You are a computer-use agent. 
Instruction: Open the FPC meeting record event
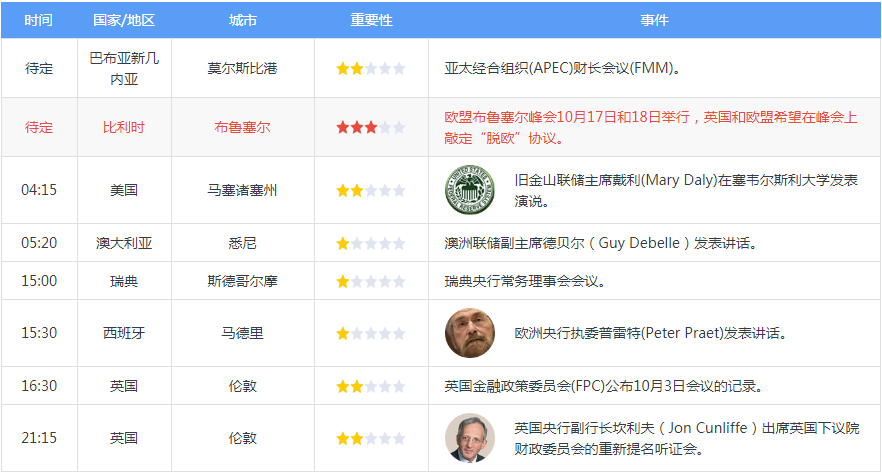[x=604, y=386]
